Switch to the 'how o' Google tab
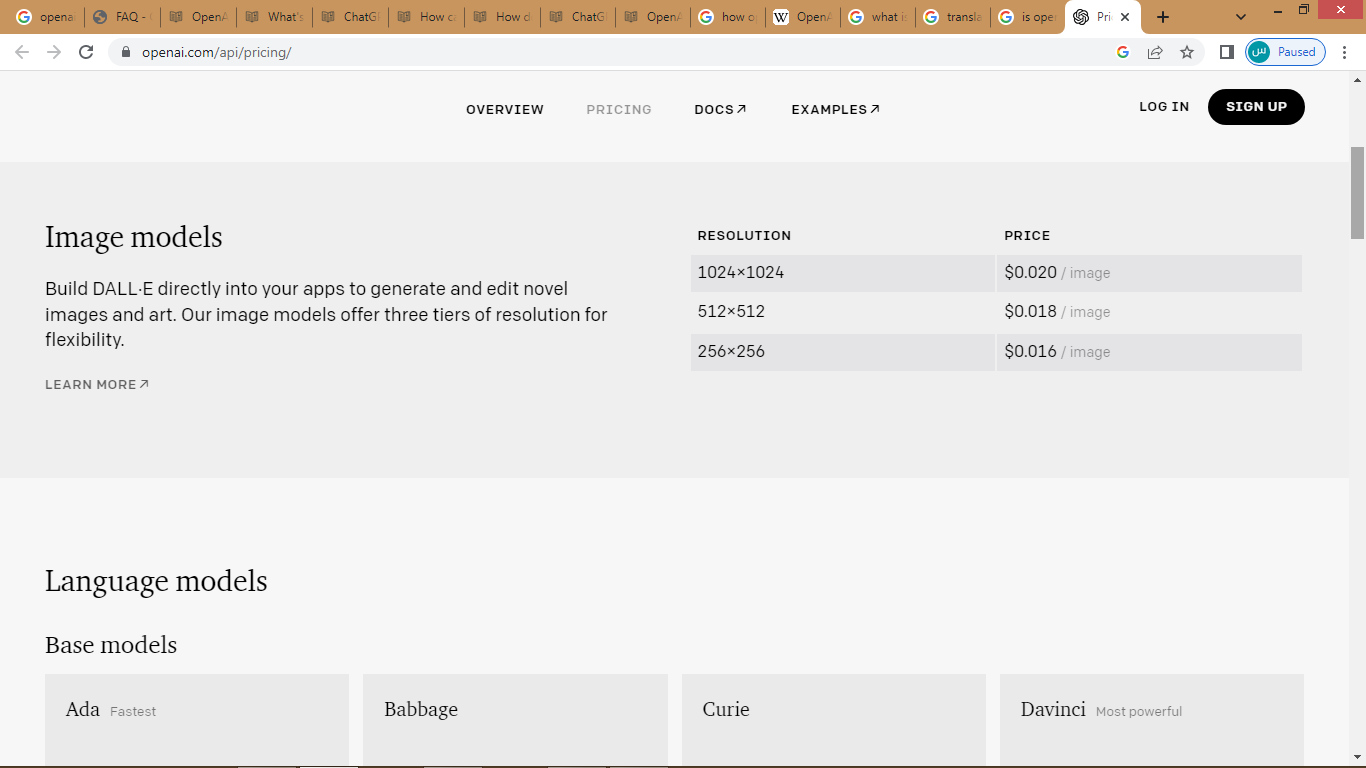Screen dimensions: 1366x768 (x=730, y=17)
